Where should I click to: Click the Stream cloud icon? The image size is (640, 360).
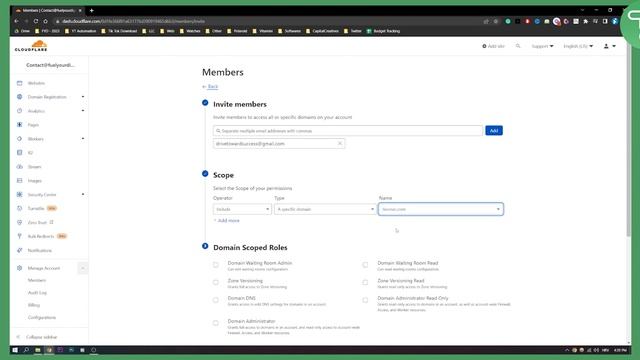[19, 167]
